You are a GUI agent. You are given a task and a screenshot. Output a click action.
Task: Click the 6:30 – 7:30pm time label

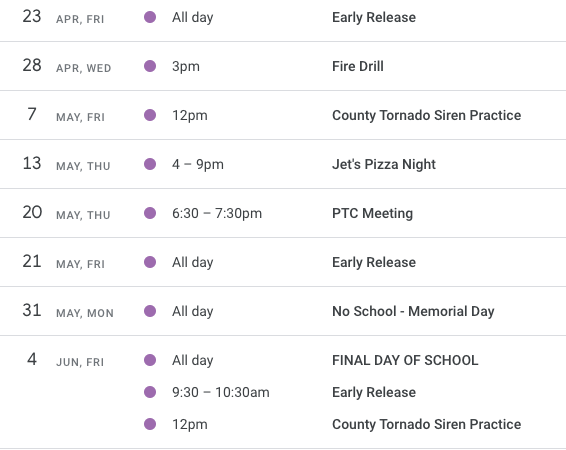pos(217,213)
